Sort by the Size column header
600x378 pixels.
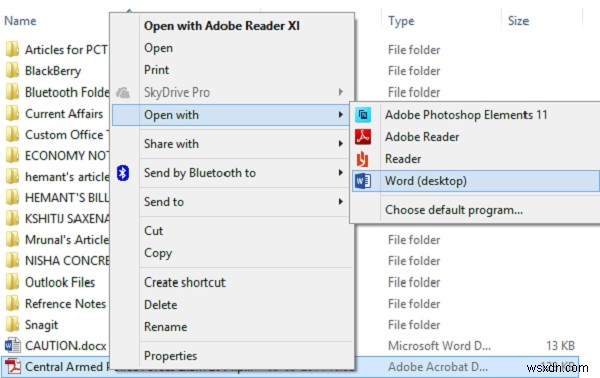[518, 21]
